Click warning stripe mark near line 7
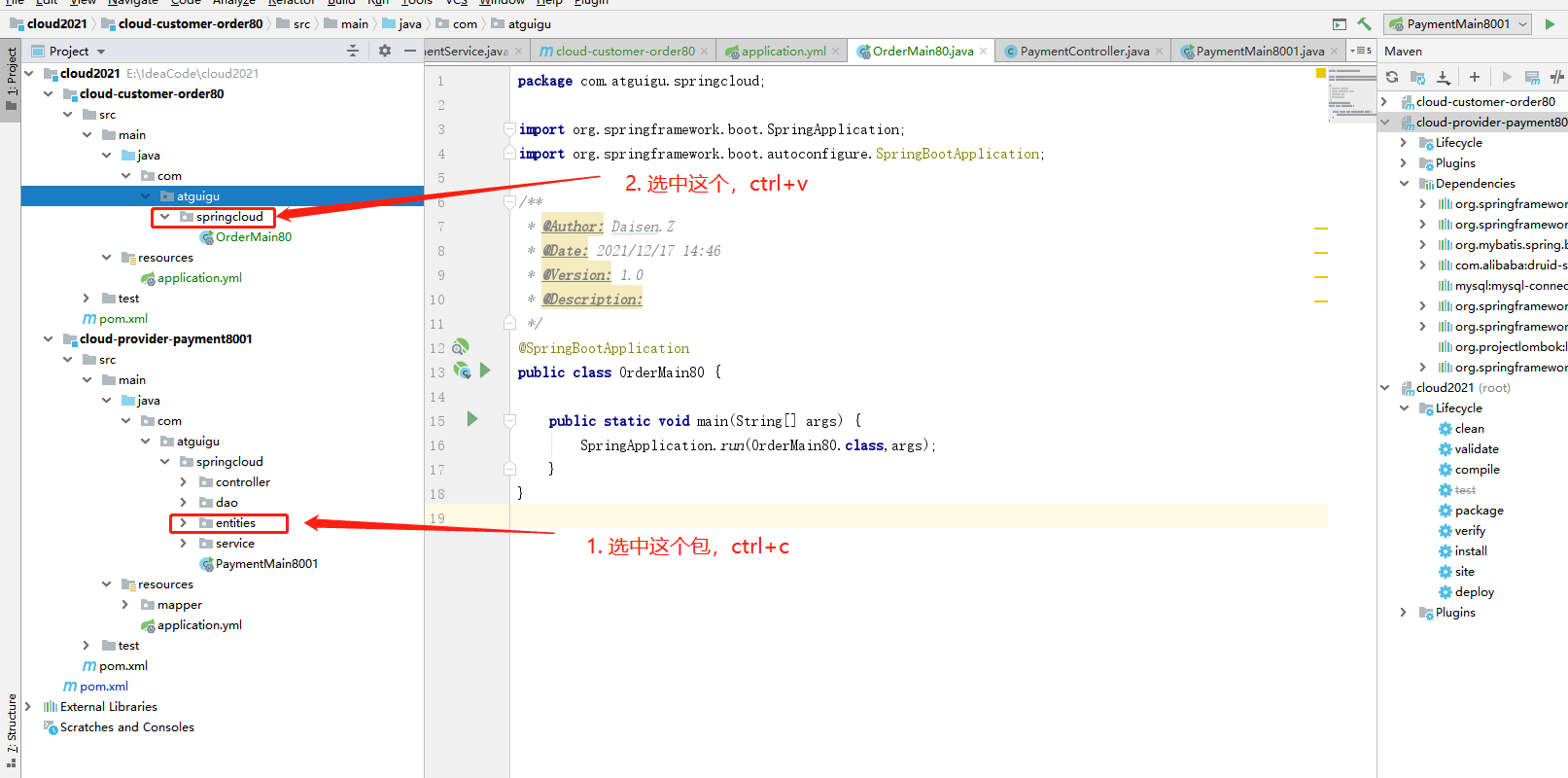 1320,228
